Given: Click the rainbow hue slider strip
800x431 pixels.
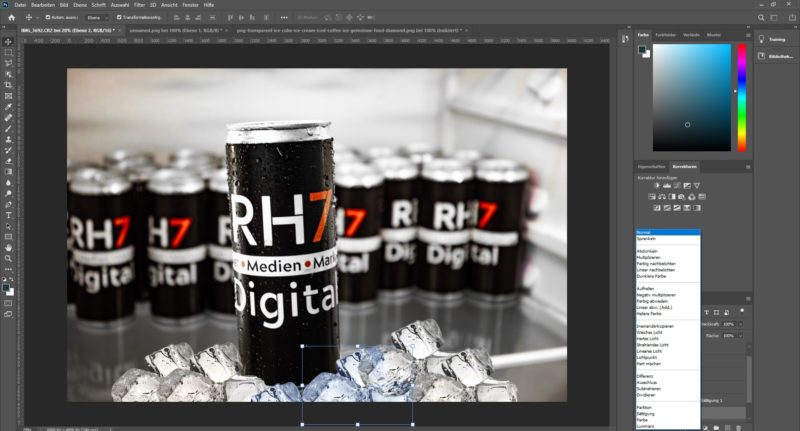Looking at the screenshot, I should tap(741, 97).
